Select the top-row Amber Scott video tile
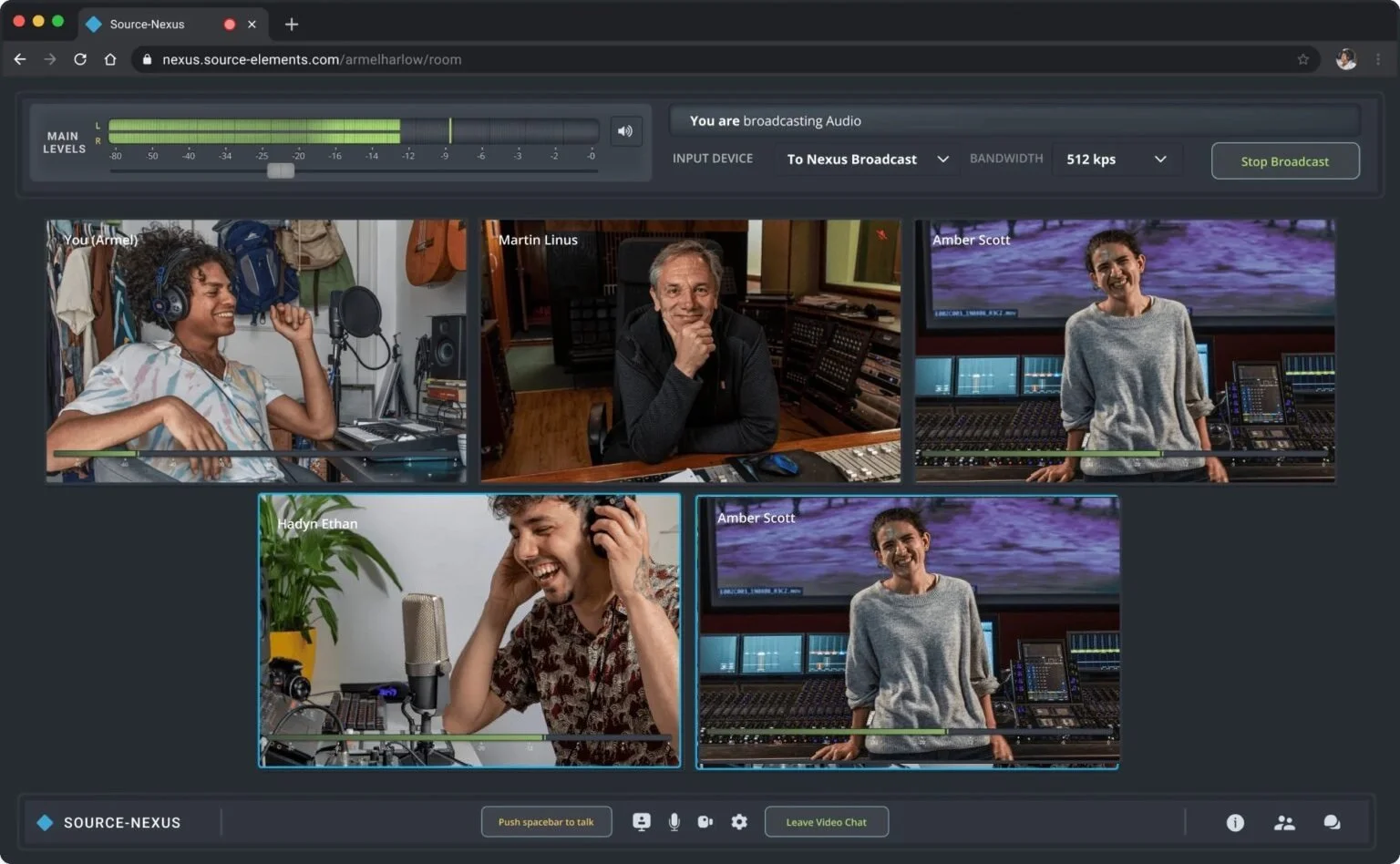 tap(1125, 351)
